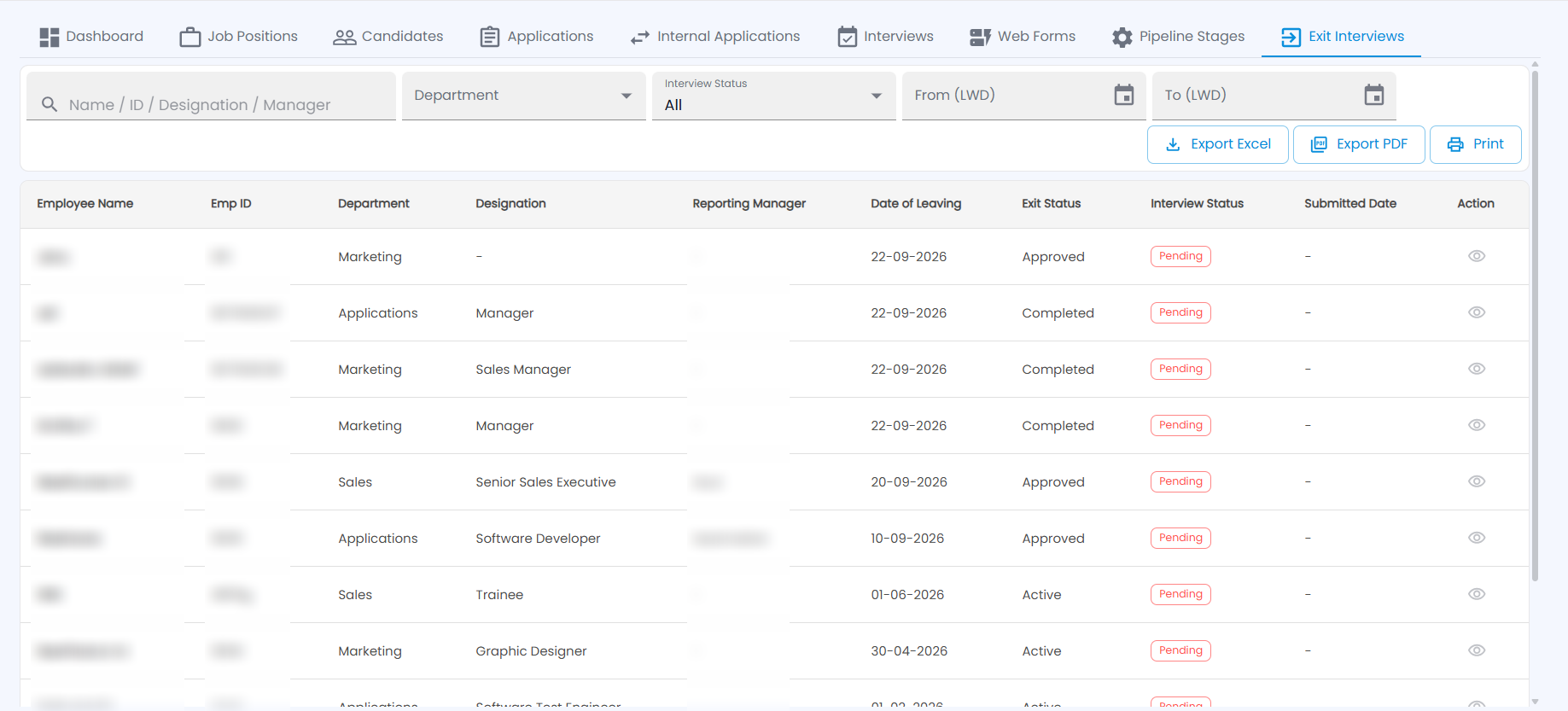Screen dimensions: 1568x711
Task: View the Graphic Designer row details
Action: tap(1477, 650)
